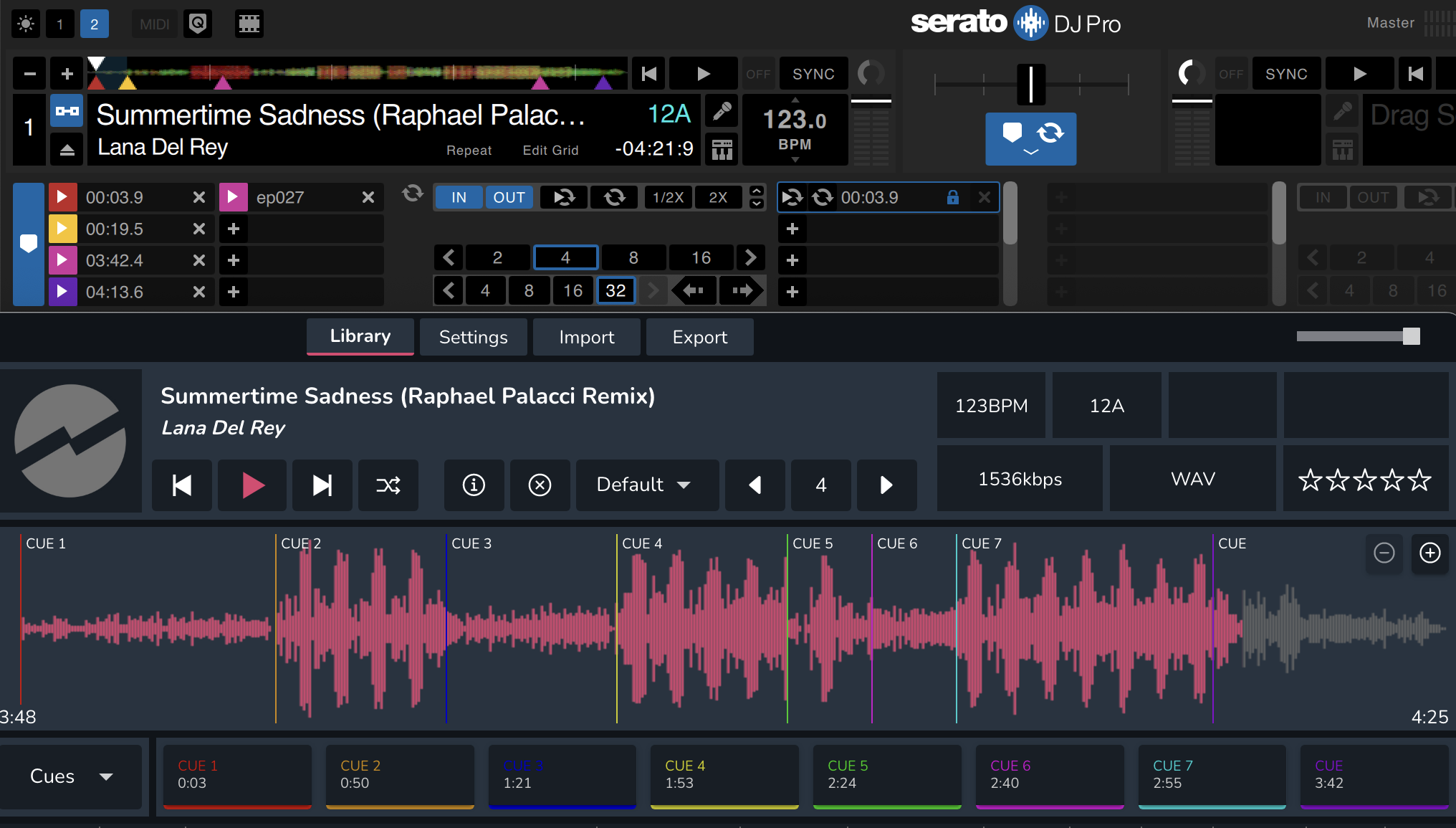Screen dimensions: 1456x828
Task: Zoom in the waveform with the plus icon
Action: click(1429, 553)
